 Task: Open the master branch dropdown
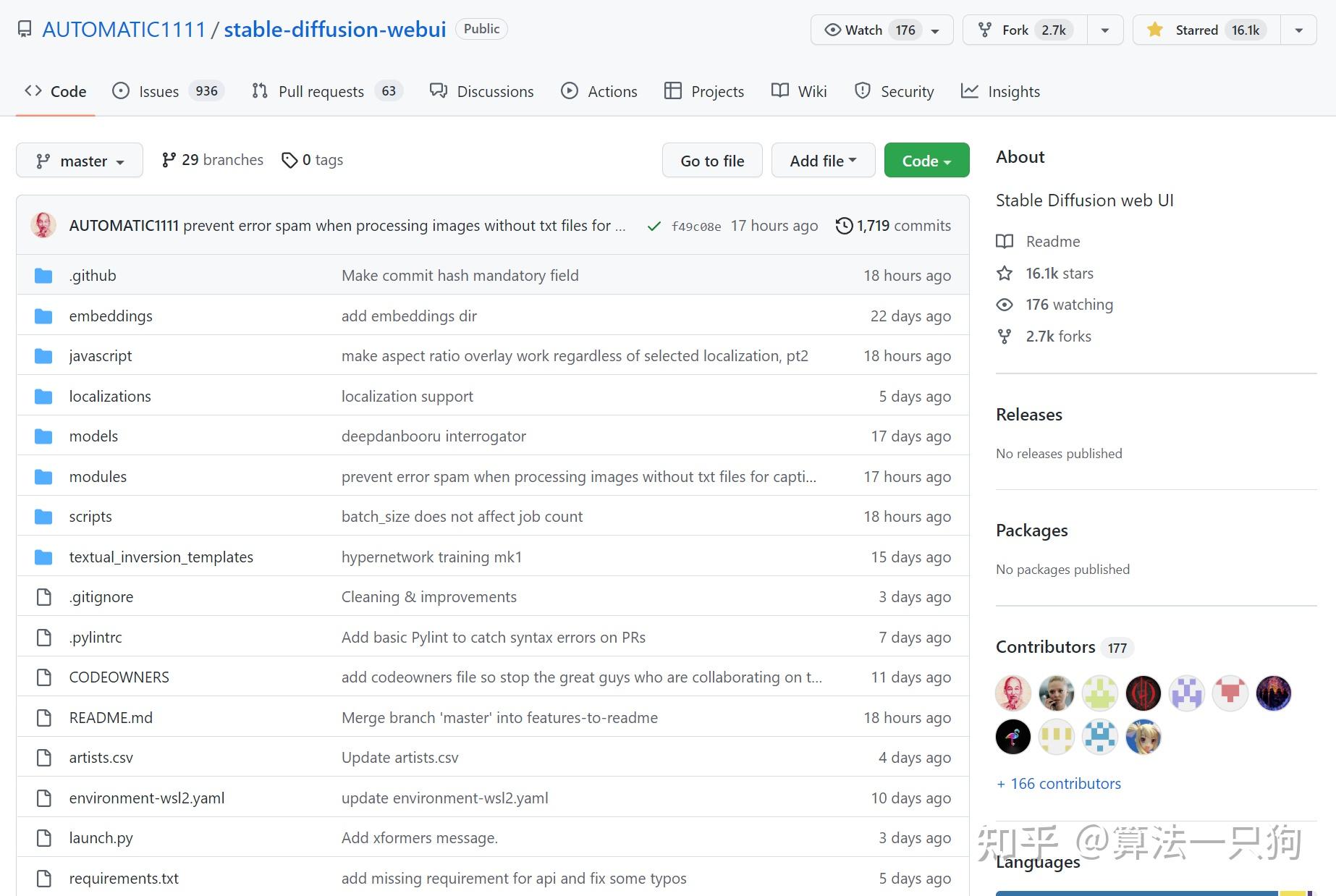(80, 161)
